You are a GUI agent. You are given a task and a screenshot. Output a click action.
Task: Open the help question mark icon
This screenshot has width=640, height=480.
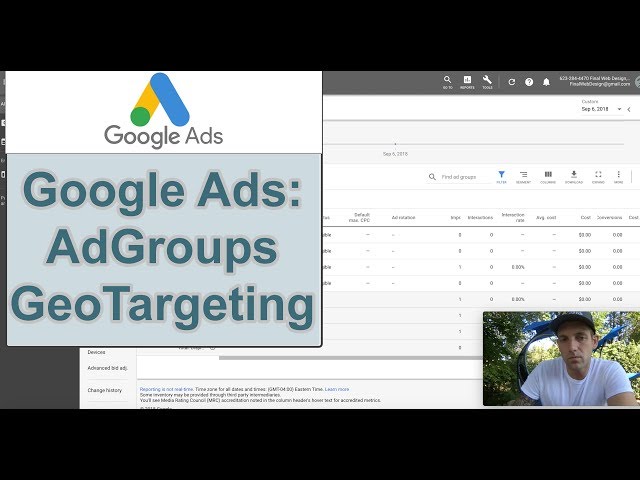pyautogui.click(x=529, y=82)
